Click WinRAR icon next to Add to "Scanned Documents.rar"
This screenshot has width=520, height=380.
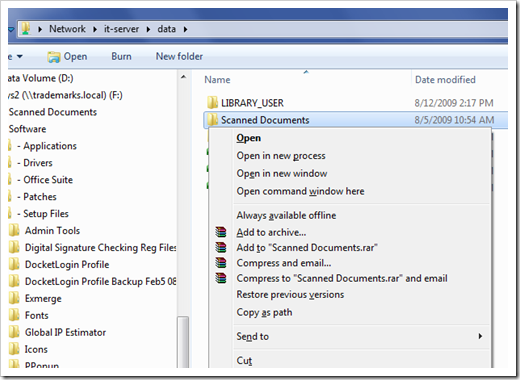tap(221, 247)
